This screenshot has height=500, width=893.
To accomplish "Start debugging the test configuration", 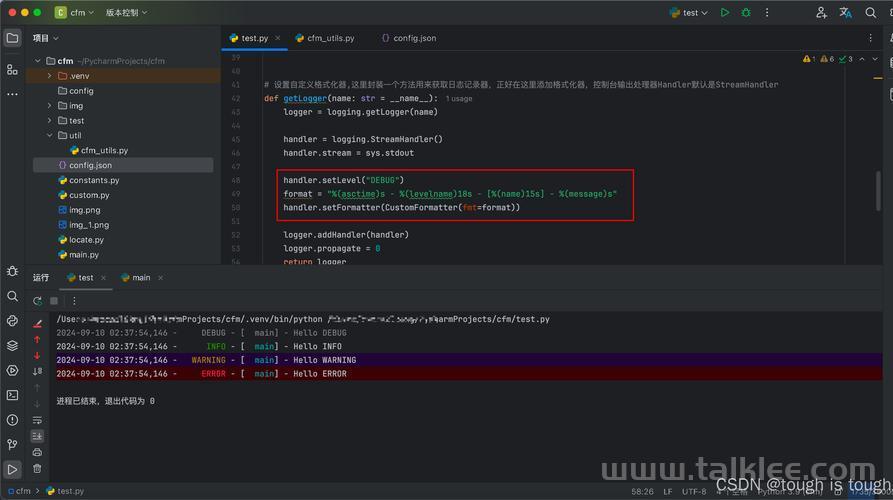I will 745,13.
